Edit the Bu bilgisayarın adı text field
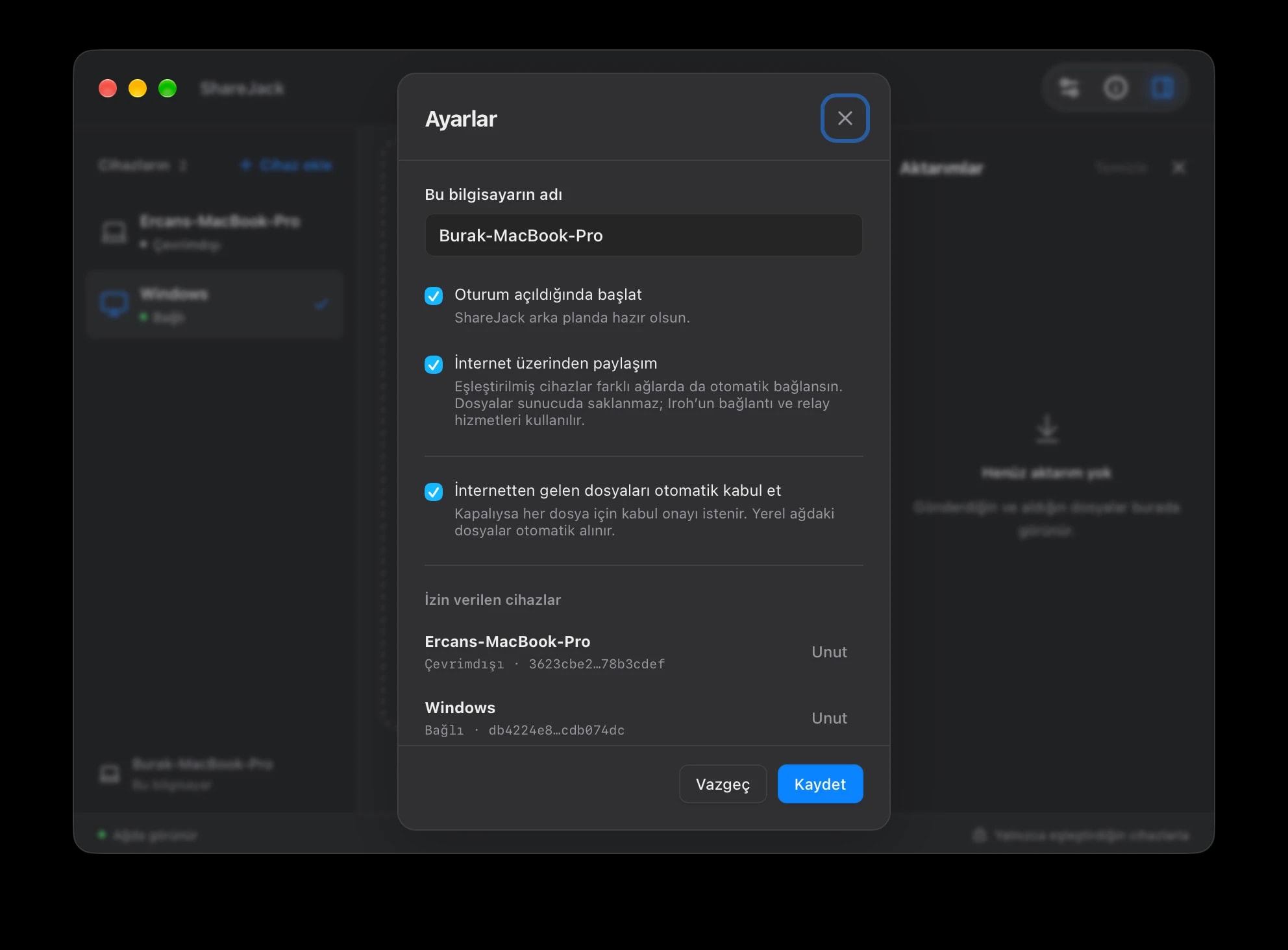Screen dimensions: 1288x950 tap(643, 235)
